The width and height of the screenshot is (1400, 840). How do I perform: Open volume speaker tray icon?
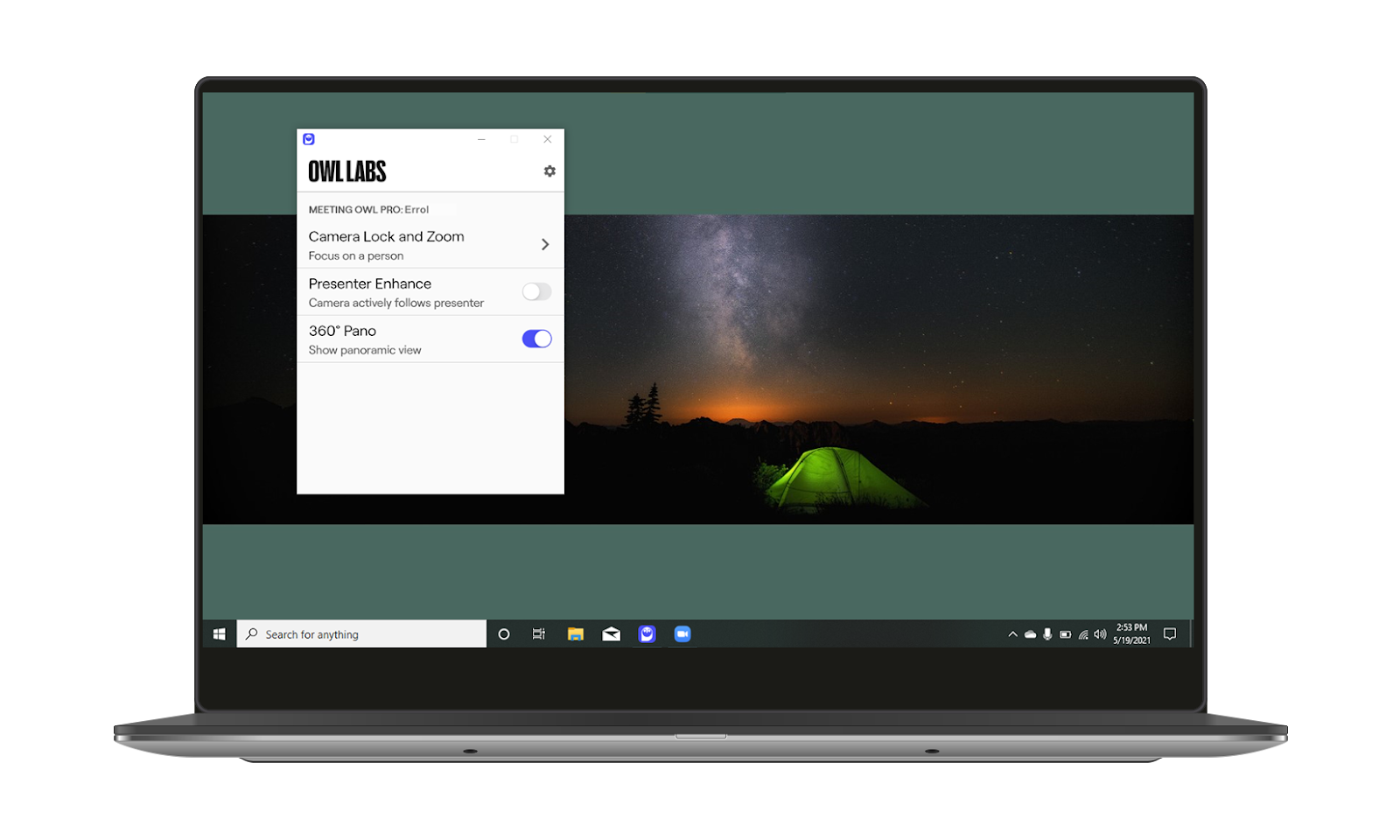(x=1100, y=634)
